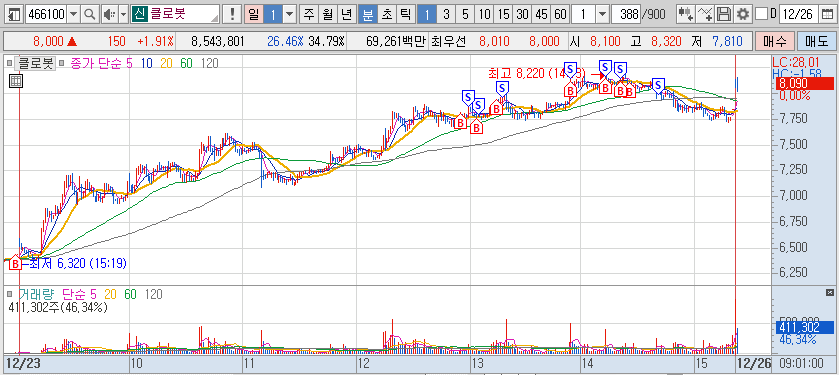Click the 120 moving average legend label in price chart
The height and width of the screenshot is (375, 839).
tap(209, 63)
